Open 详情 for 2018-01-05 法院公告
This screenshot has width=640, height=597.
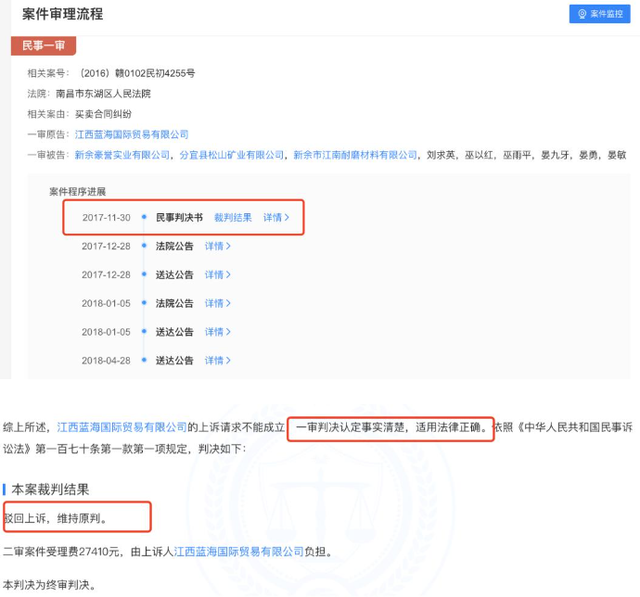(x=217, y=303)
